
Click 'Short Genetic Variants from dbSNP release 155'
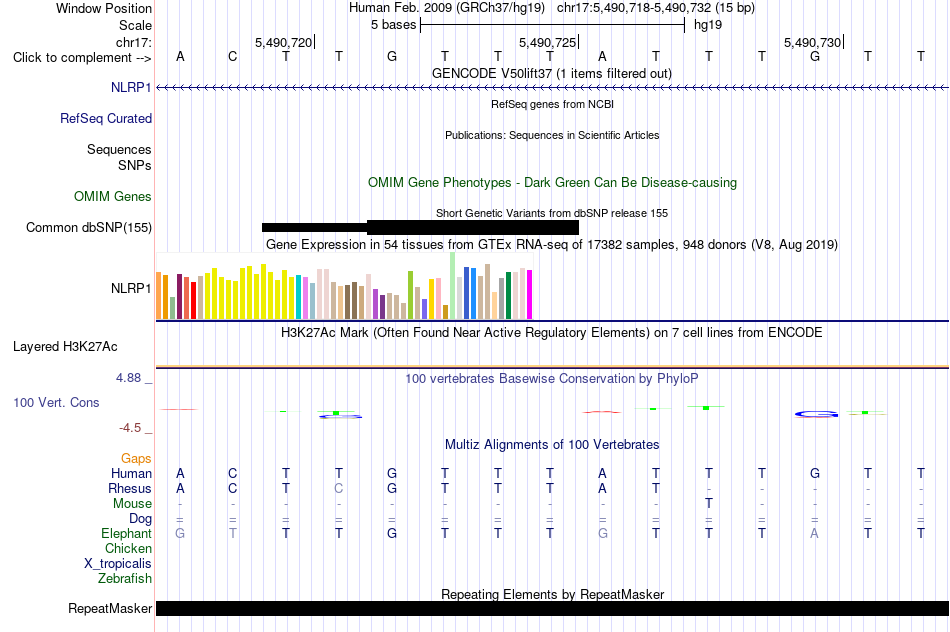pos(552,213)
